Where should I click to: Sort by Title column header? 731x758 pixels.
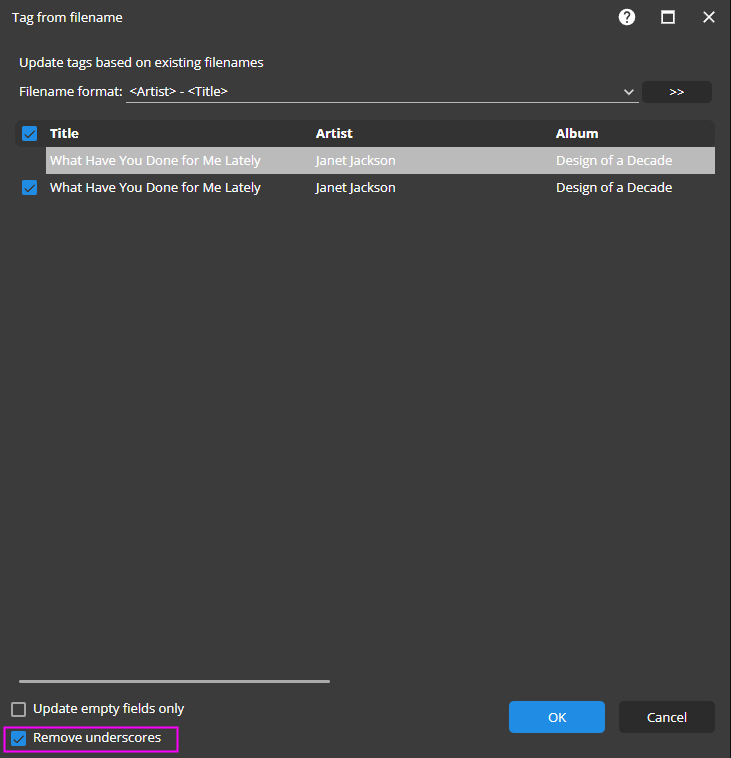[x=64, y=133]
